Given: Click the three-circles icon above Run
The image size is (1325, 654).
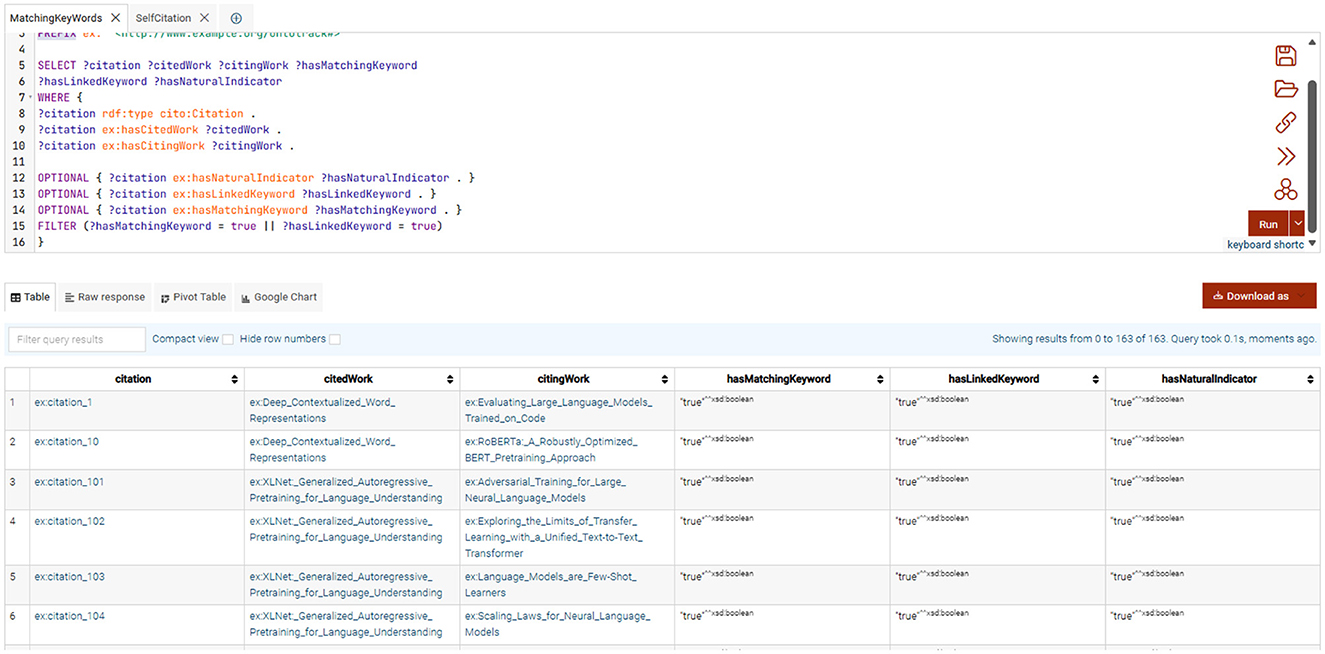Looking at the screenshot, I should [1285, 189].
